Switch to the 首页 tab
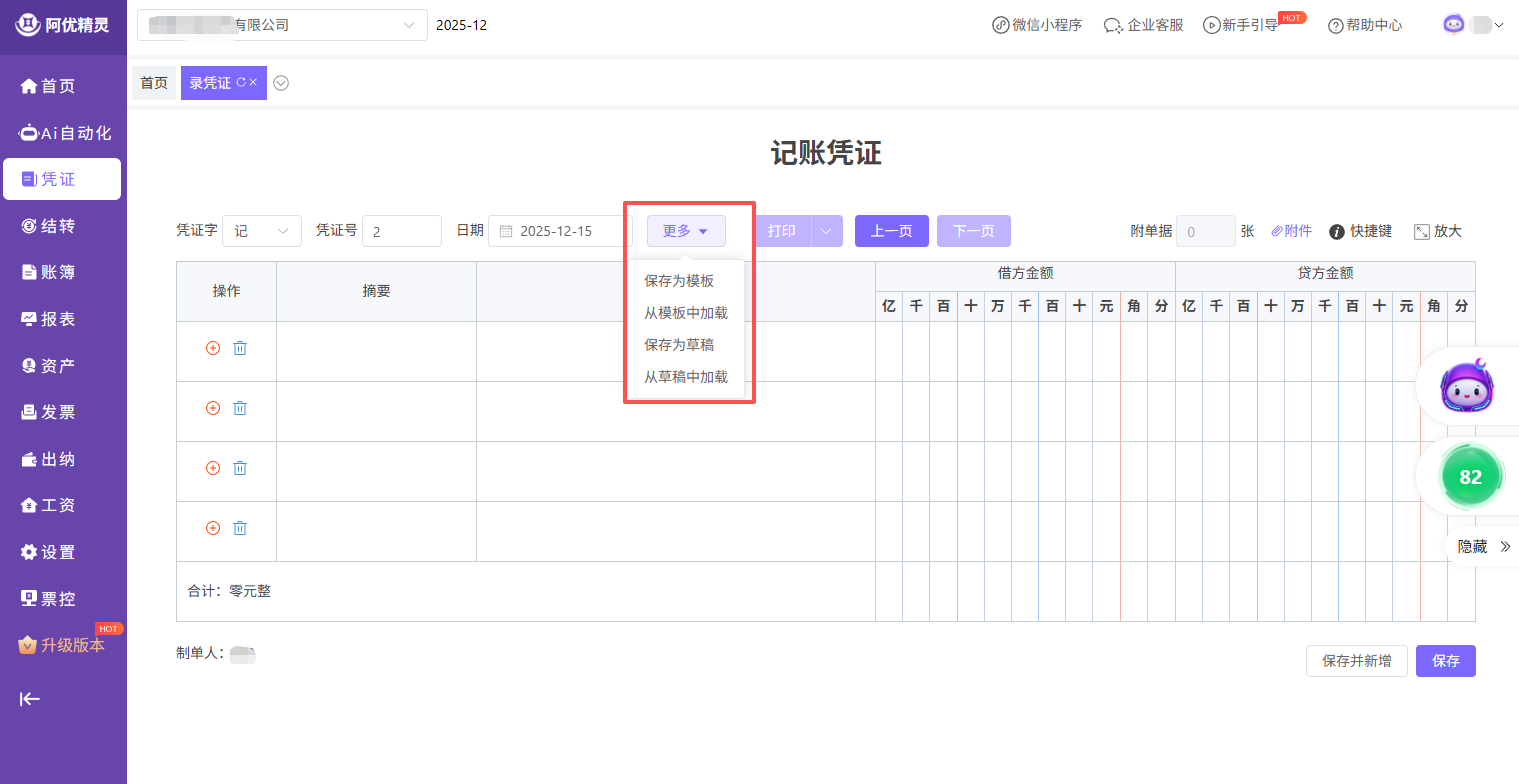The image size is (1519, 784). click(154, 83)
